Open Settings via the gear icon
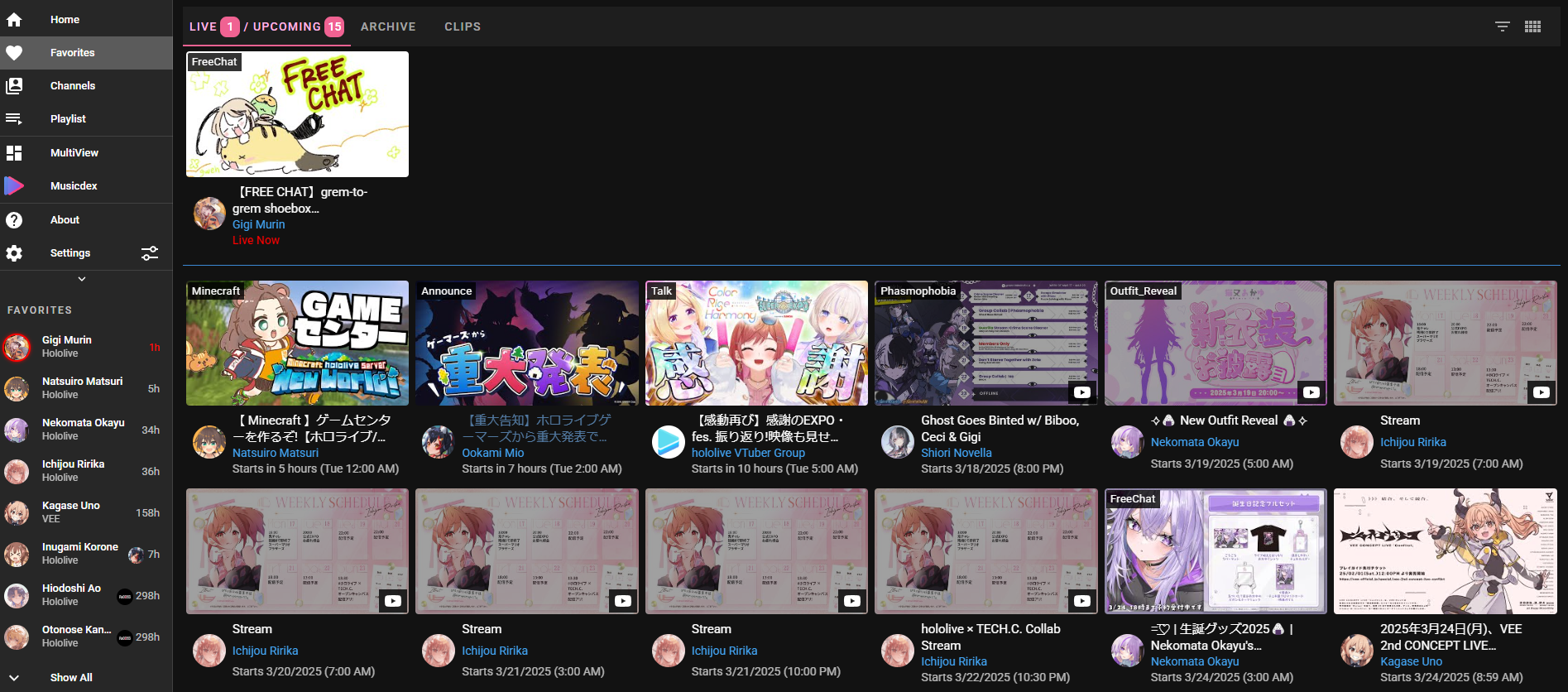The width and height of the screenshot is (1568, 692). point(14,253)
